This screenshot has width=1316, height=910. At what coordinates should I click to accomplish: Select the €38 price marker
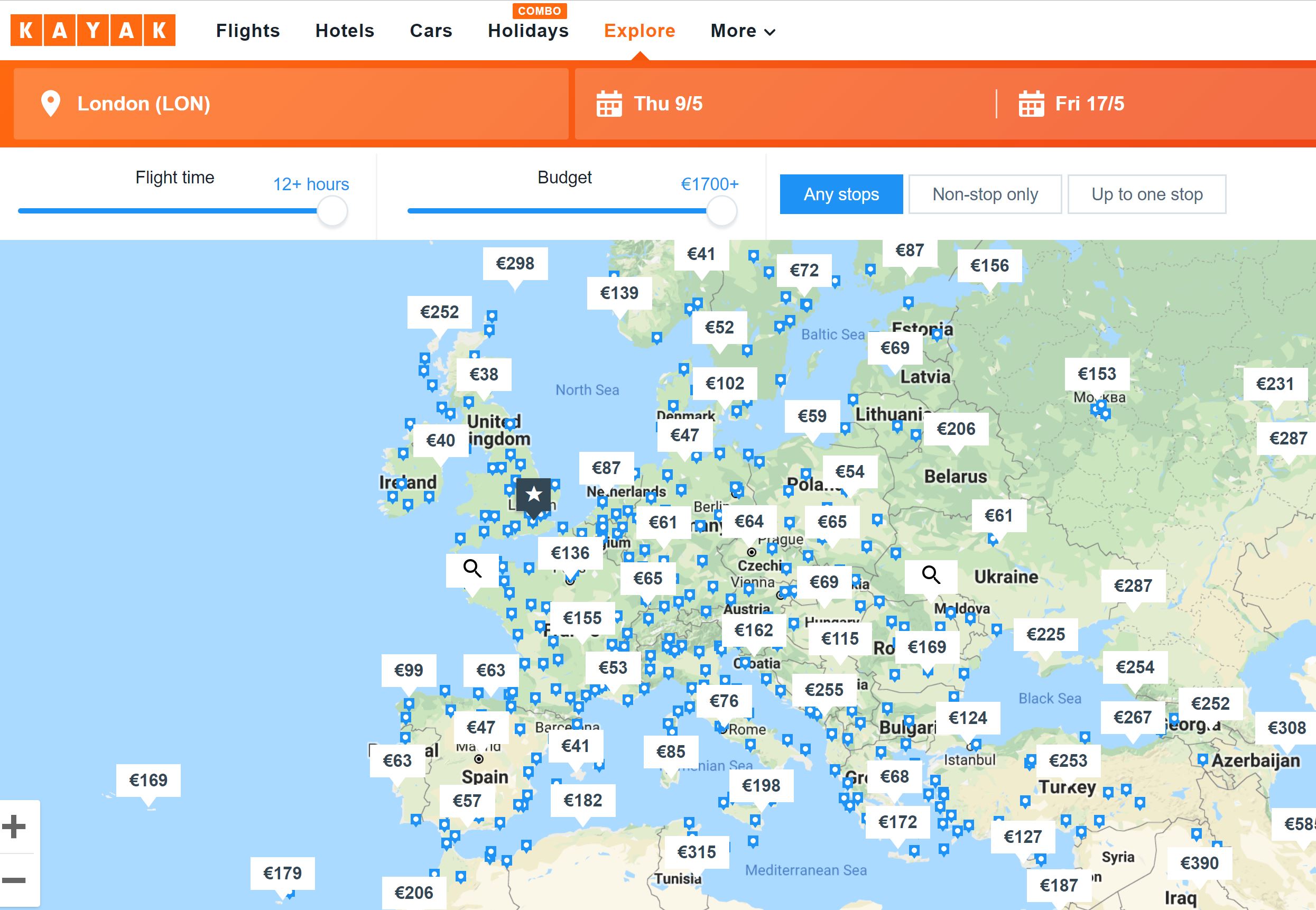[484, 374]
